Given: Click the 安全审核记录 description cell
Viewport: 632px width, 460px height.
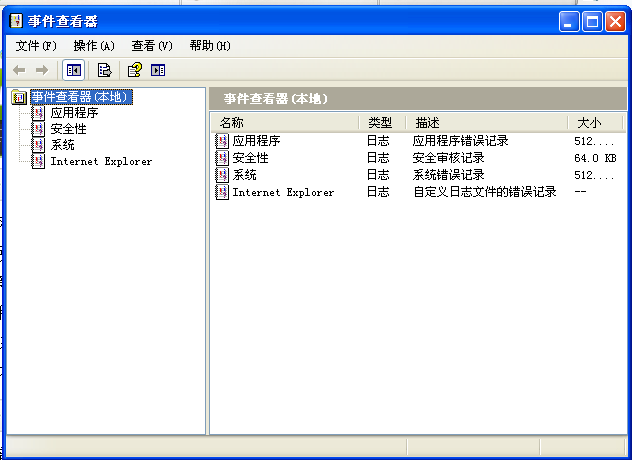Looking at the screenshot, I should pyautogui.click(x=448, y=158).
